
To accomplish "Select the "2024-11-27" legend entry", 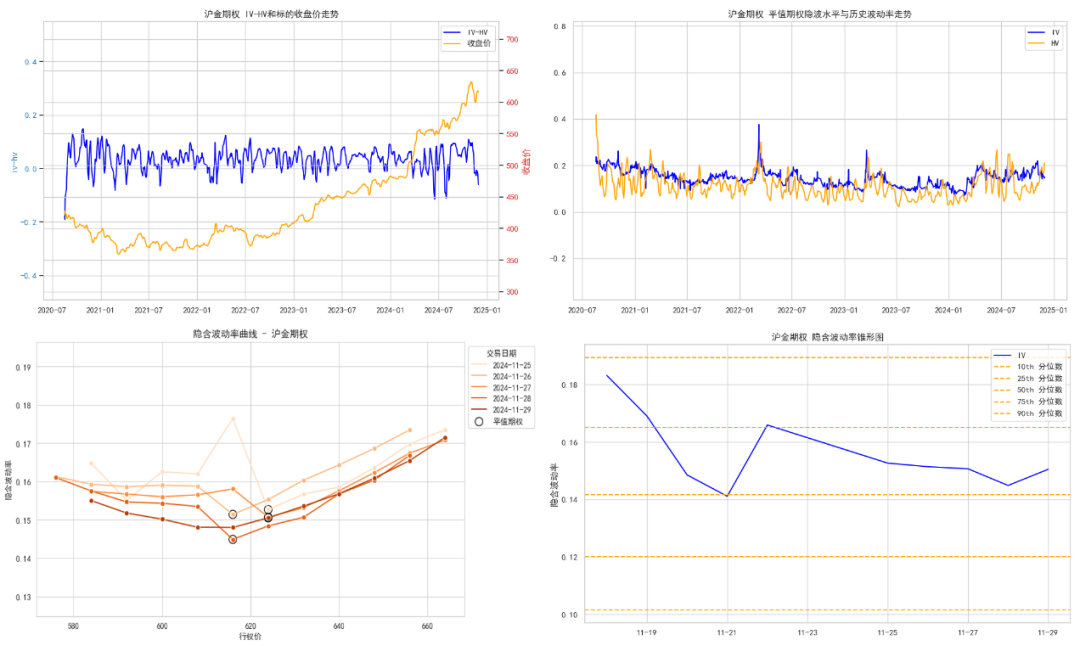I will point(501,388).
